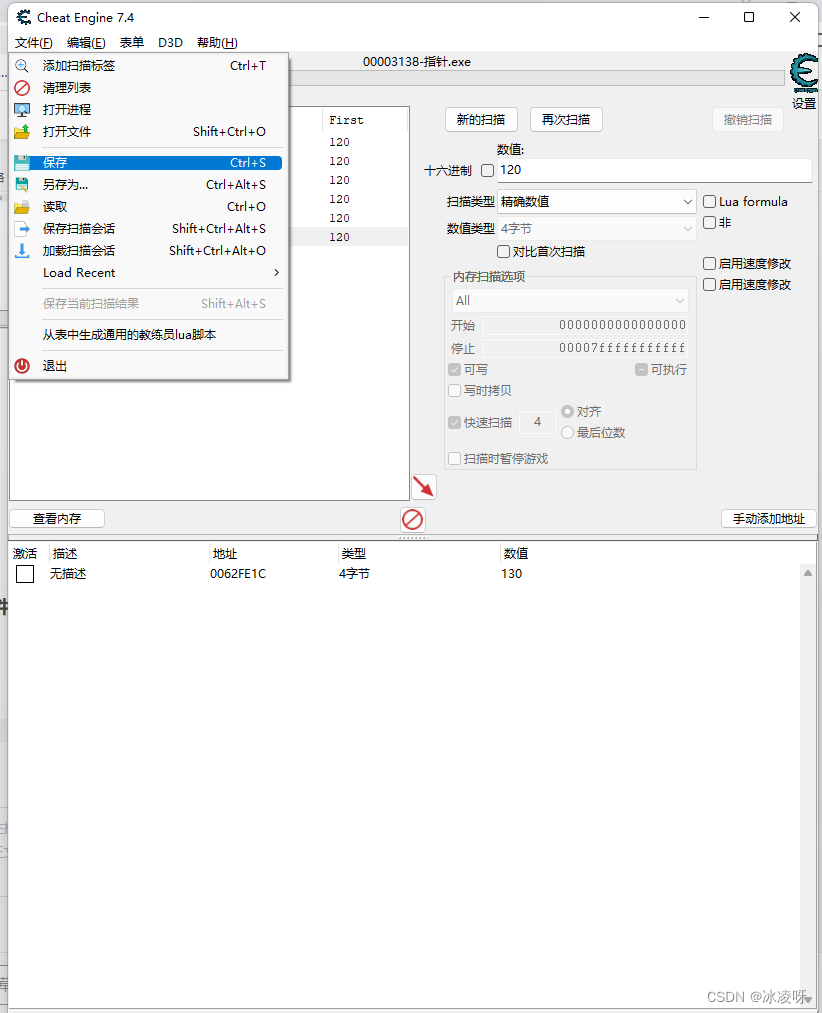Open the Edit (编辑) menu
This screenshot has height=1013, width=822.
tap(86, 43)
